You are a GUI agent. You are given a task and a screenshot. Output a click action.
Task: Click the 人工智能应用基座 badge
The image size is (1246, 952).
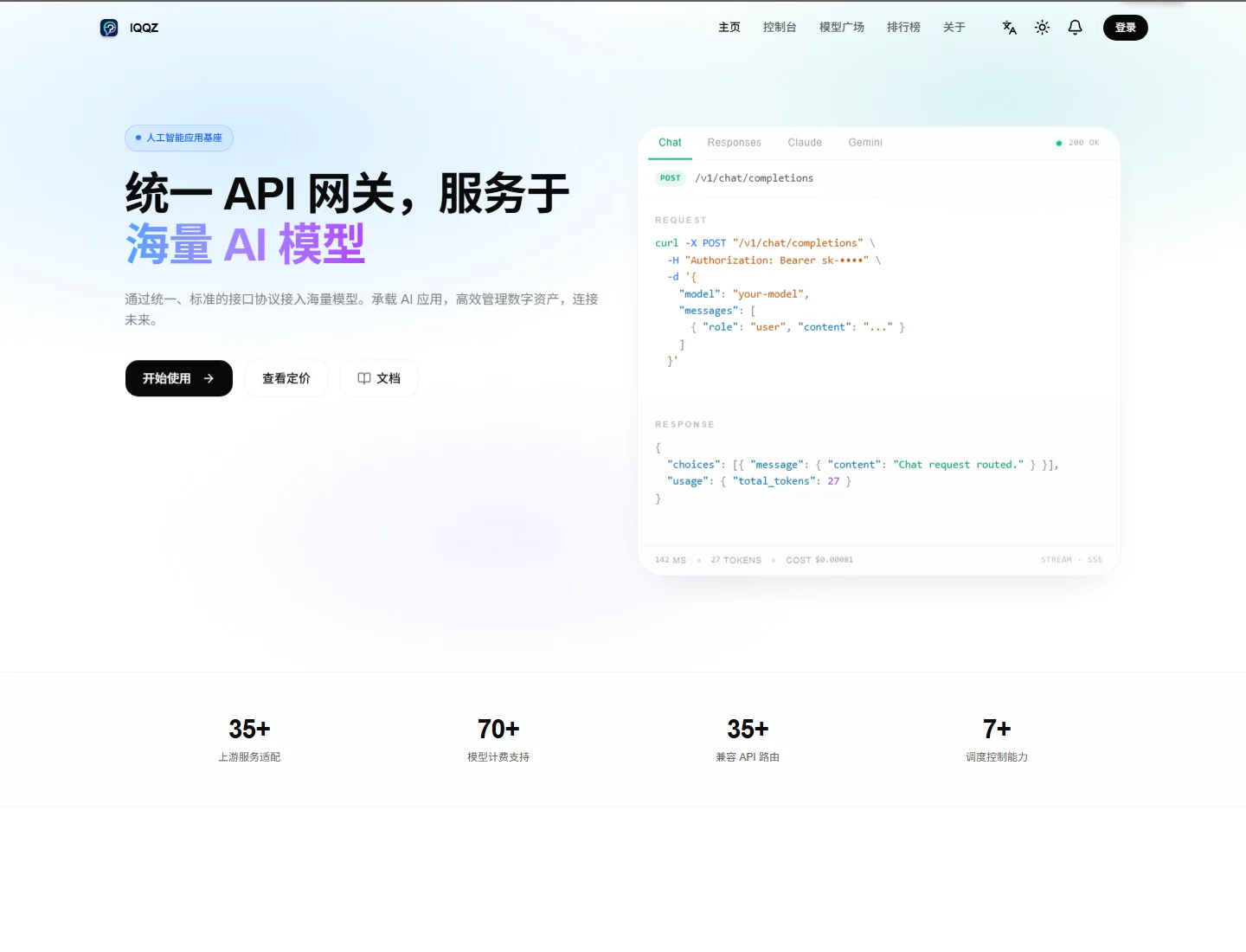179,138
